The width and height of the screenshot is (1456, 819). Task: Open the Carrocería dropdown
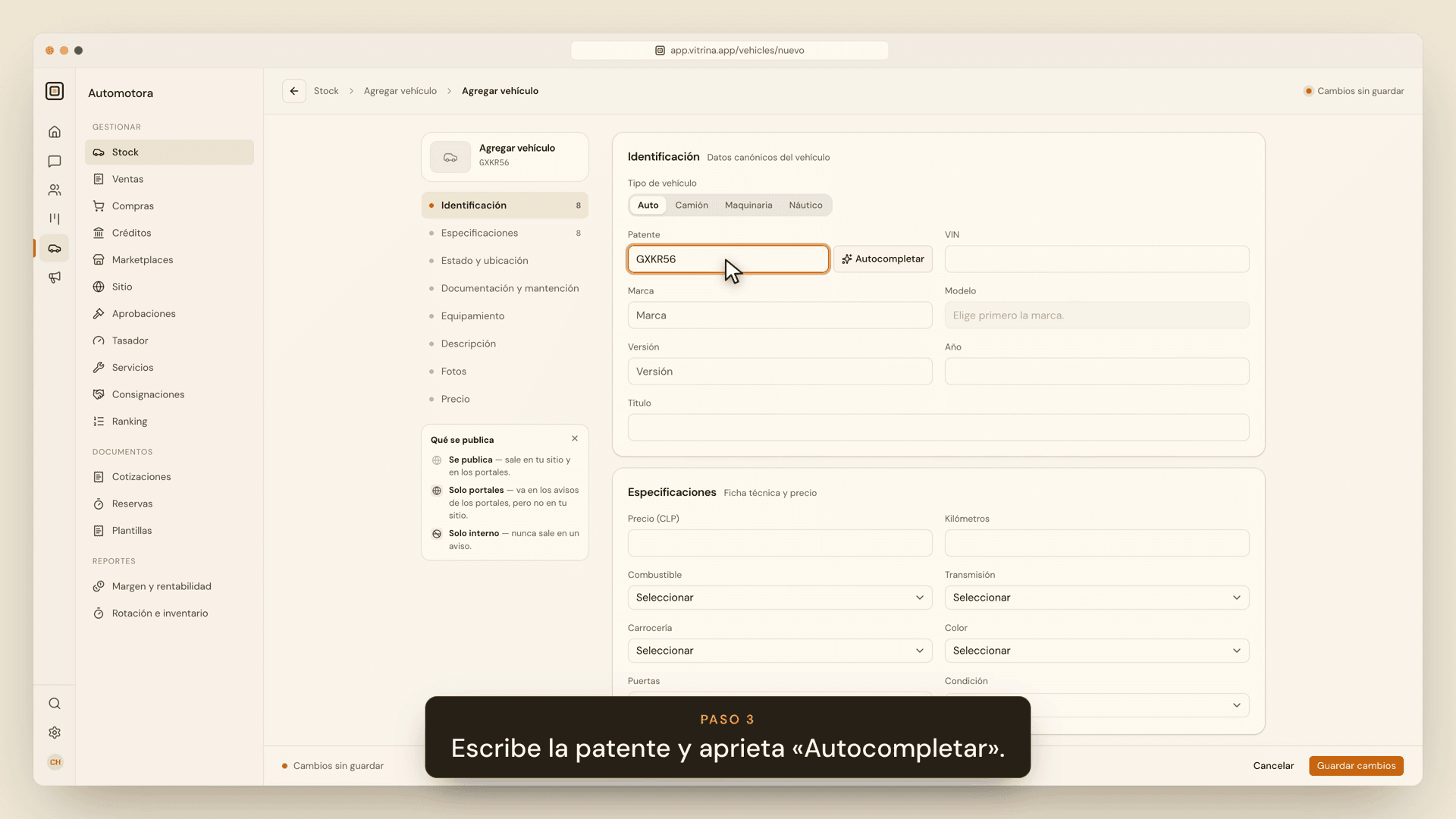(x=780, y=651)
